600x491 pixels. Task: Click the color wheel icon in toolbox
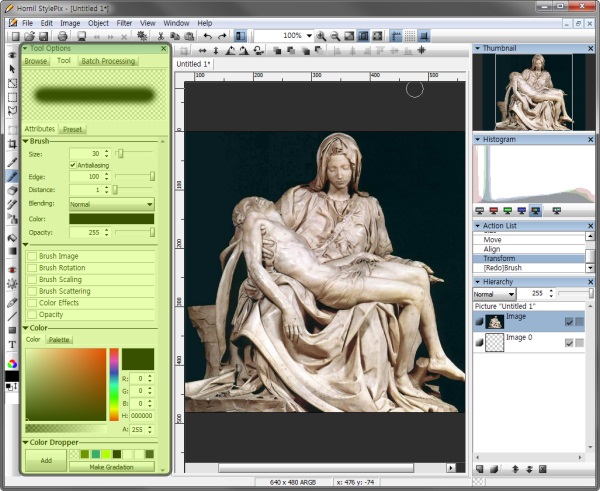(x=12, y=364)
